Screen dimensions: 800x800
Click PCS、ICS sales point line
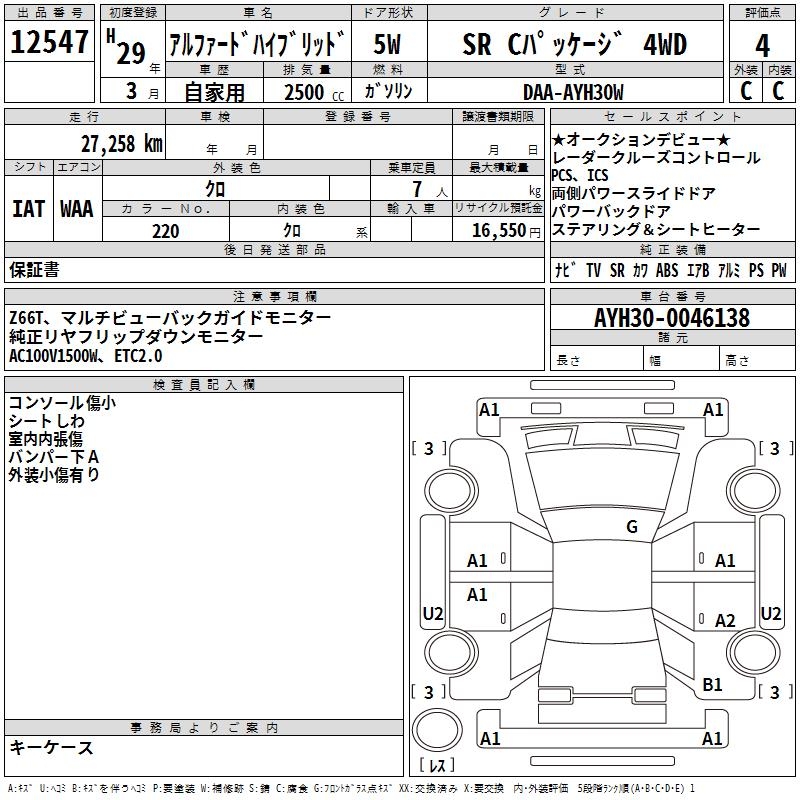click(x=580, y=176)
